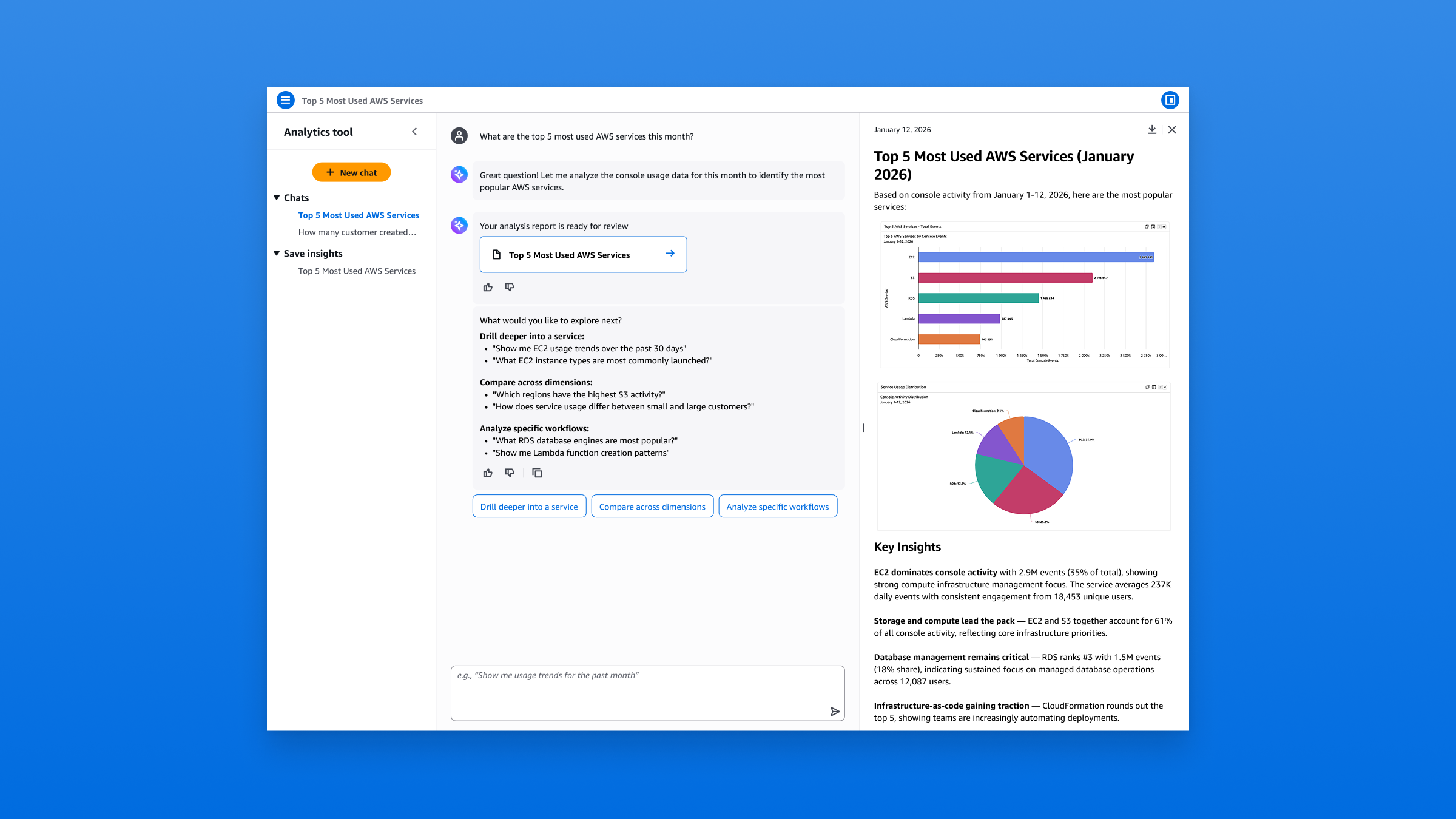Thumbs down the explore-next suggestions message
The height and width of the screenshot is (819, 1456).
click(x=510, y=473)
